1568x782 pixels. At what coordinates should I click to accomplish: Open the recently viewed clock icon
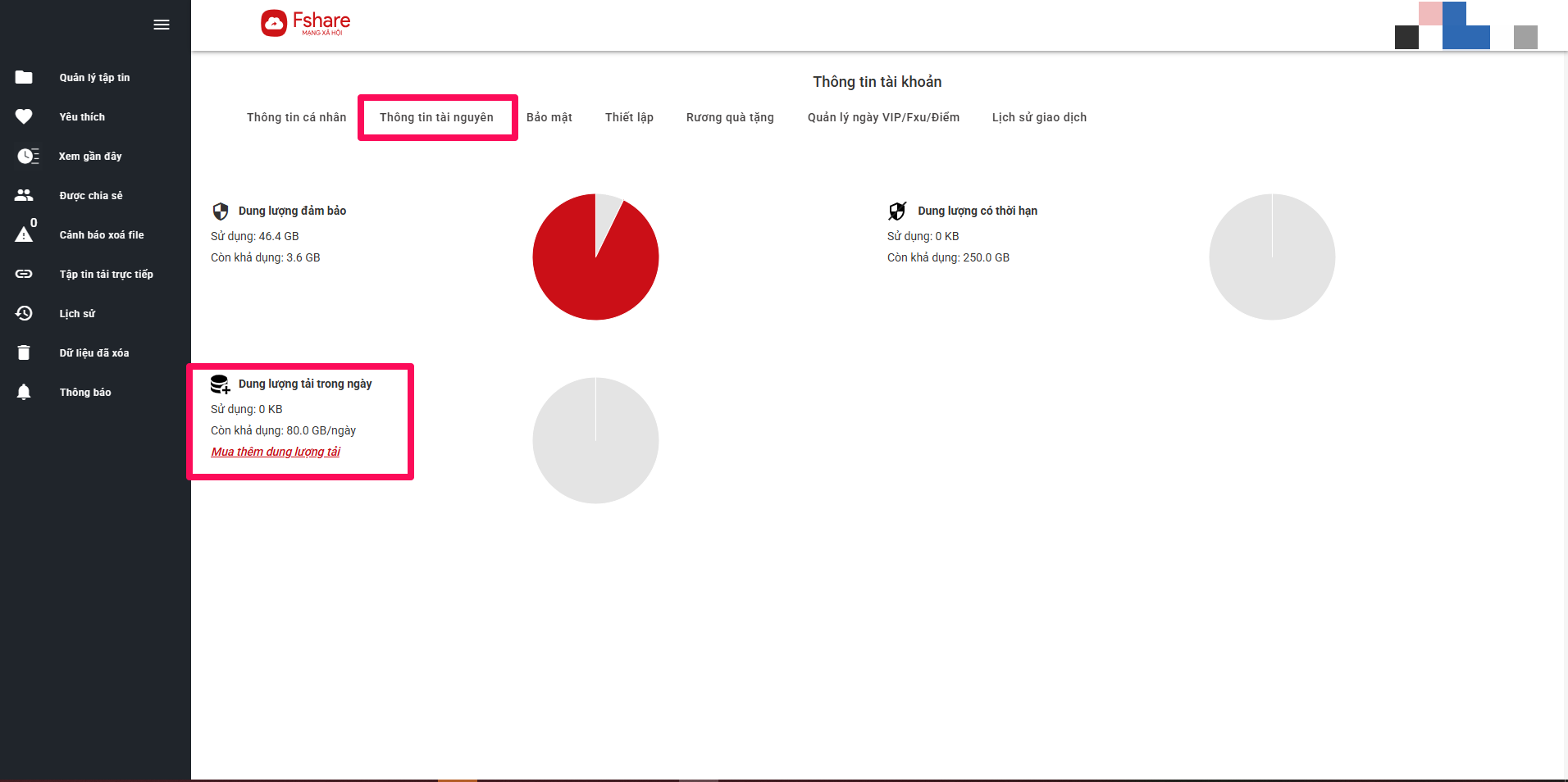tap(27, 156)
